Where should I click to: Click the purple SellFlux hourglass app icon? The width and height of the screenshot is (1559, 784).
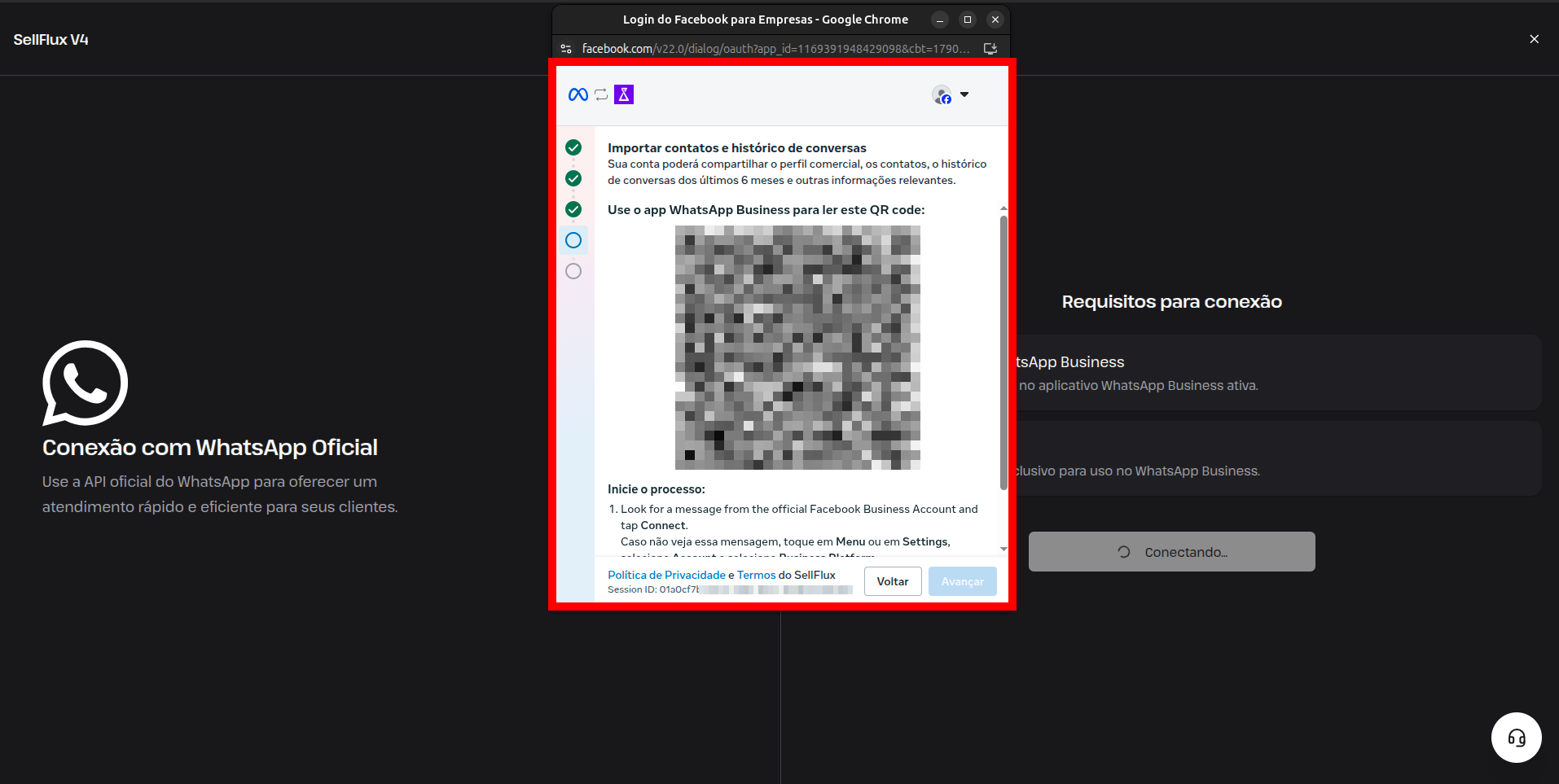(x=624, y=94)
